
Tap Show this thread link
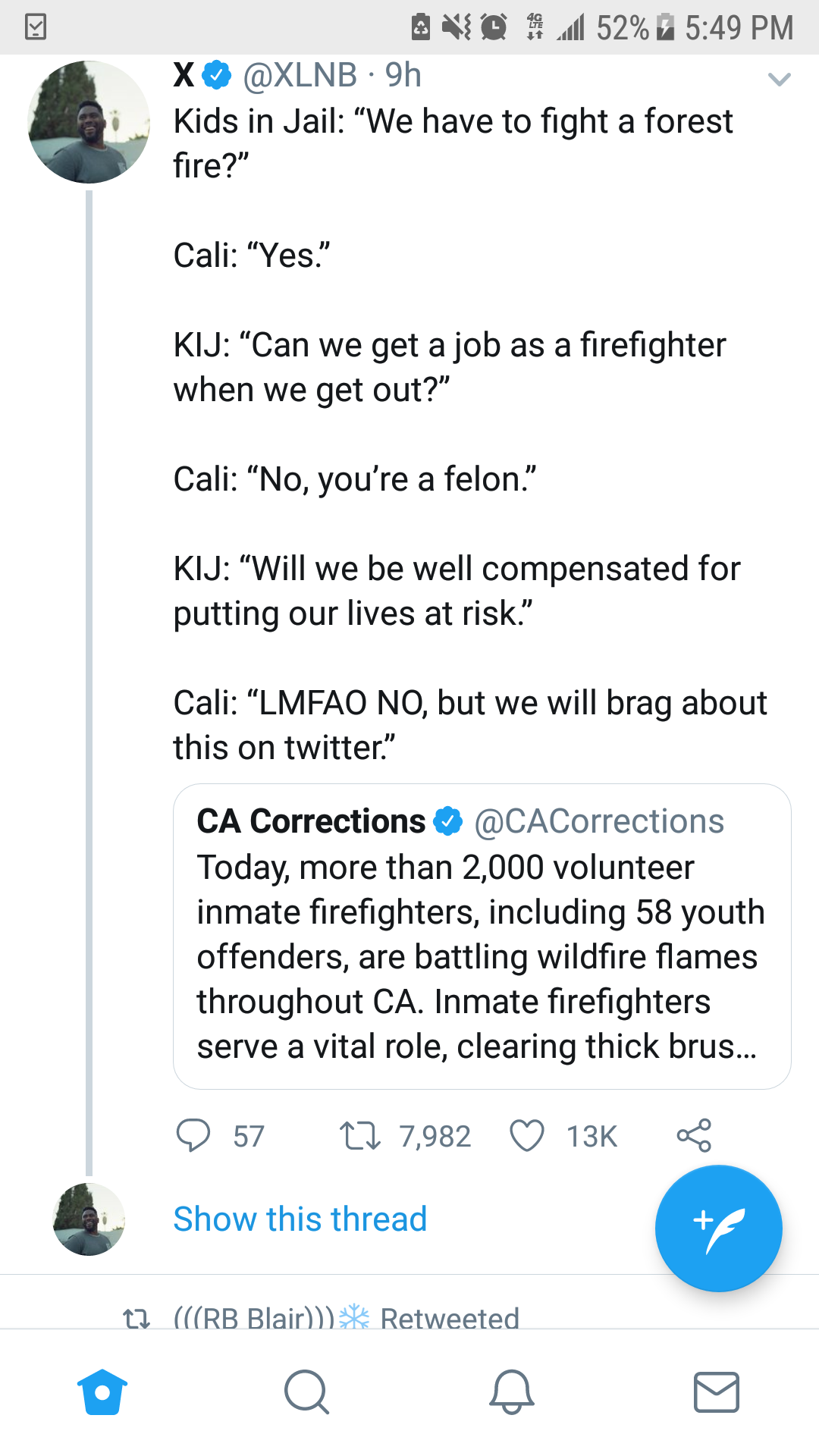click(x=300, y=1219)
